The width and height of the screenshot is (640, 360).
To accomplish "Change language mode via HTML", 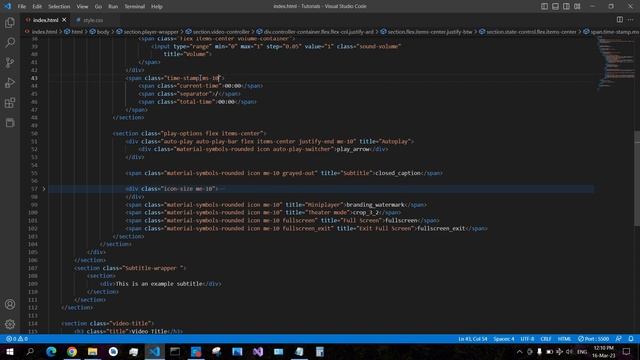I will tap(564, 339).
